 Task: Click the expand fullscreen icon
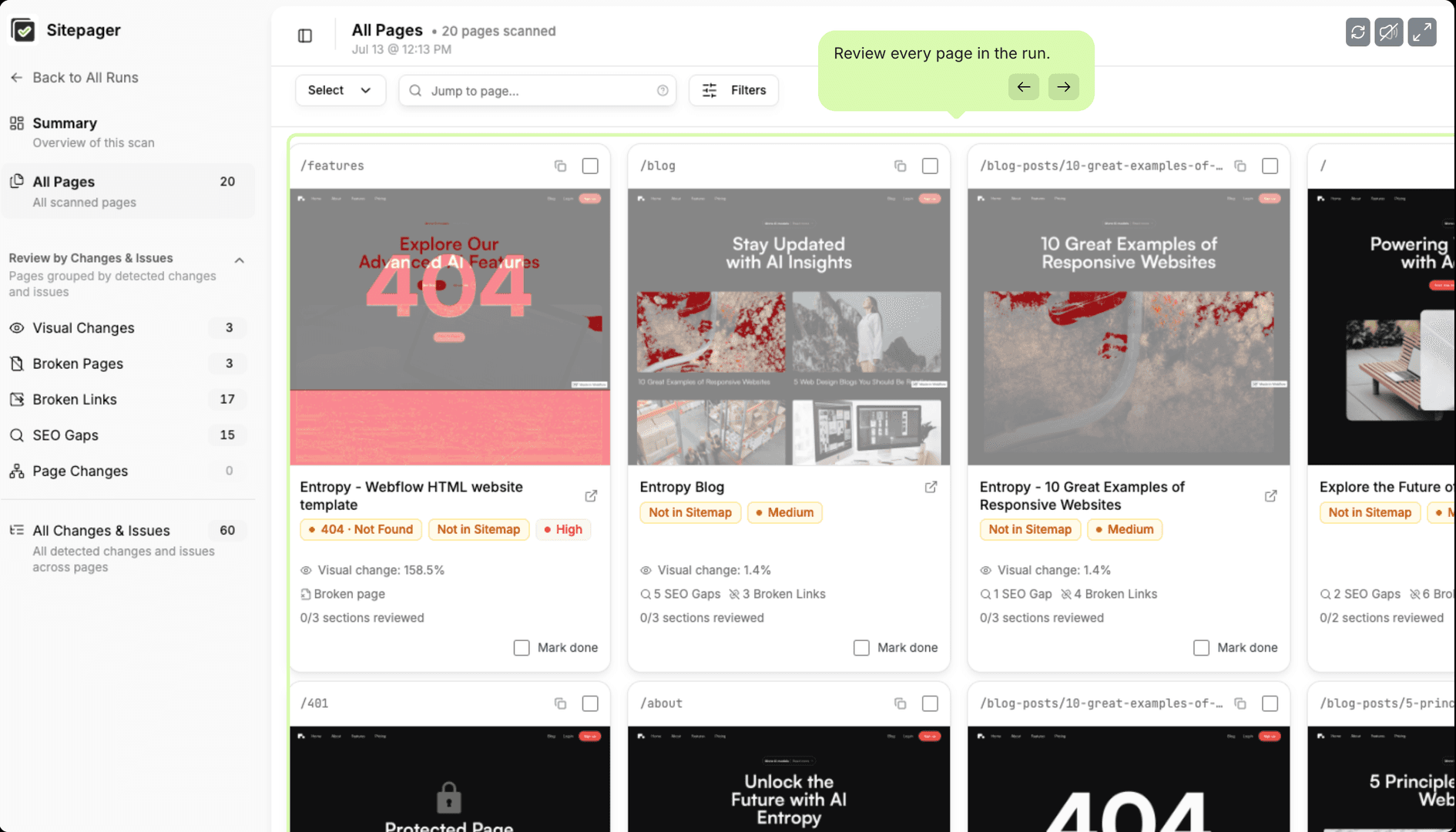point(1422,32)
